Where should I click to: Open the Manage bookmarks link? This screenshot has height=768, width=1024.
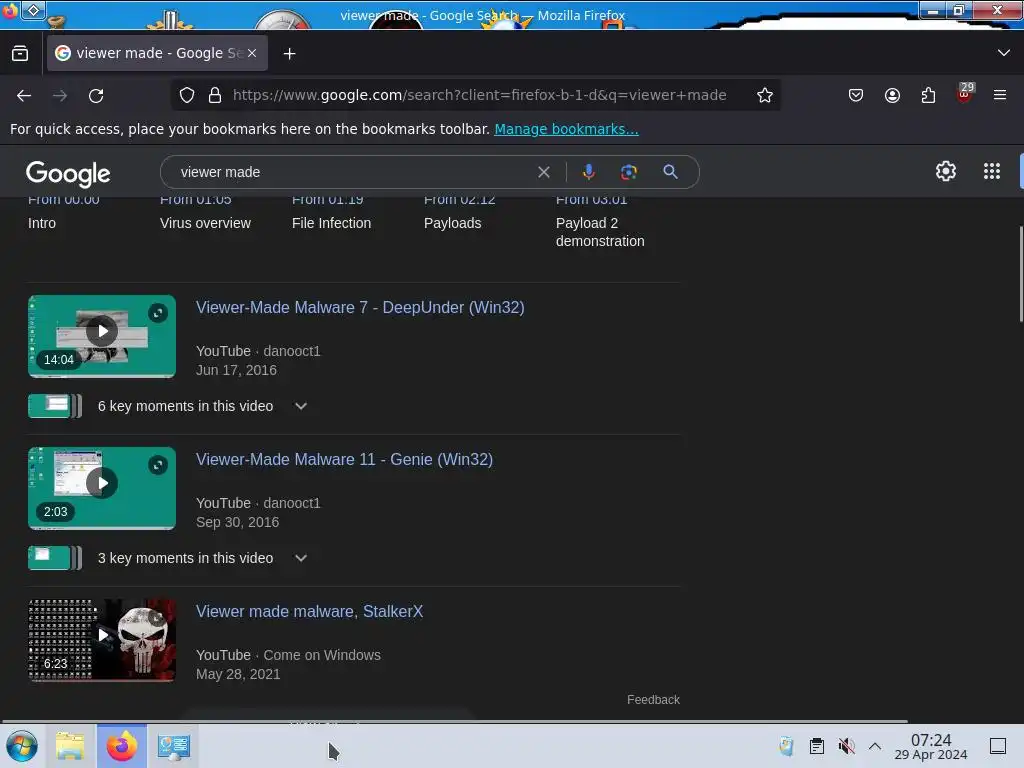coord(566,129)
